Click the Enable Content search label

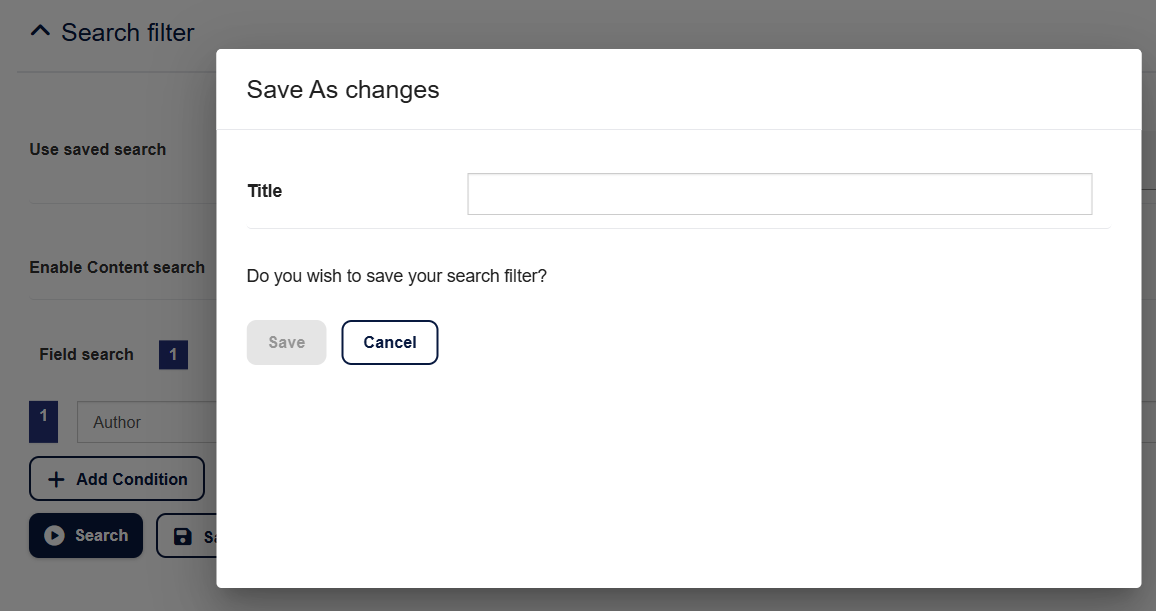click(x=117, y=267)
